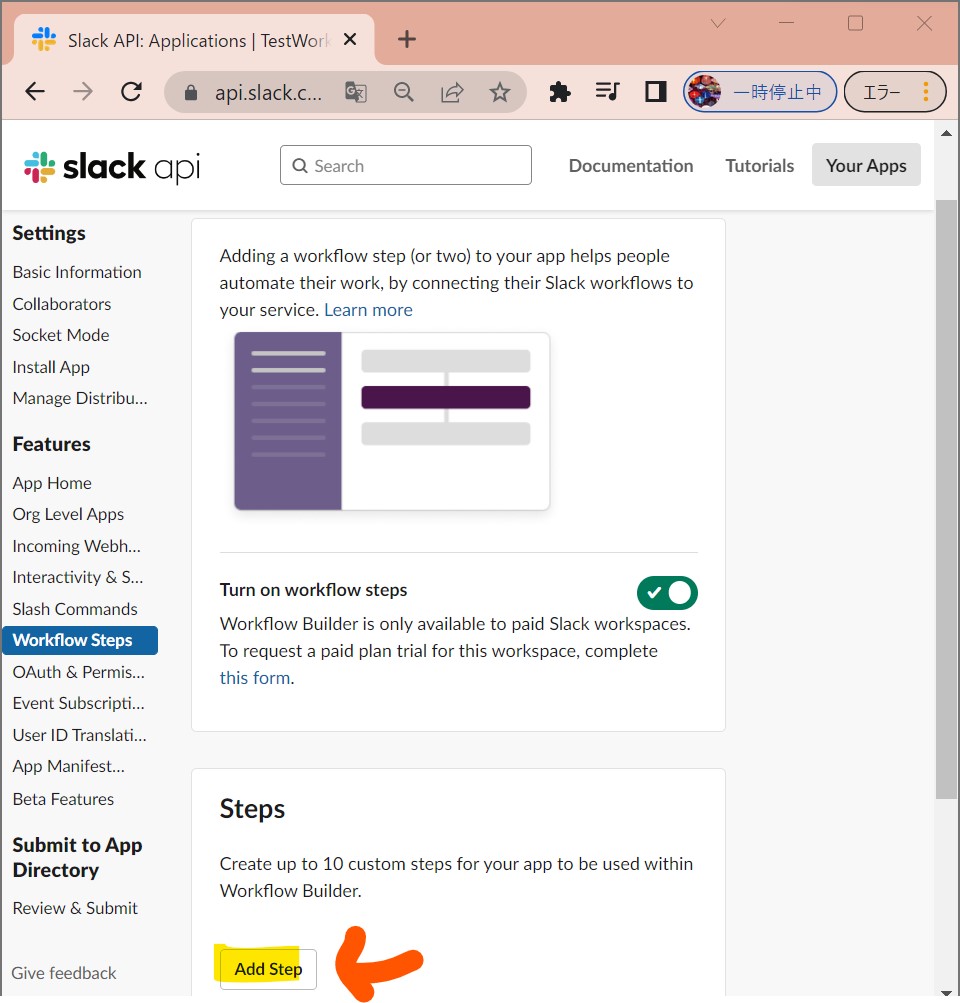
Task: Click the Give feedback link
Action: 64,973
